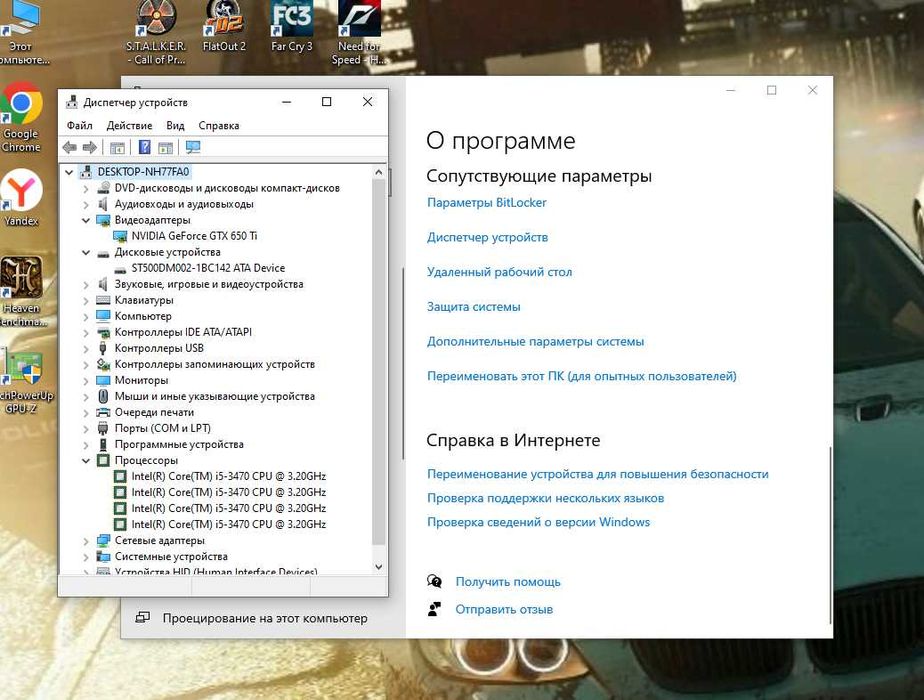Collapse the DESKTOP-NH77FA0 root node
The width and height of the screenshot is (924, 700).
[69, 172]
